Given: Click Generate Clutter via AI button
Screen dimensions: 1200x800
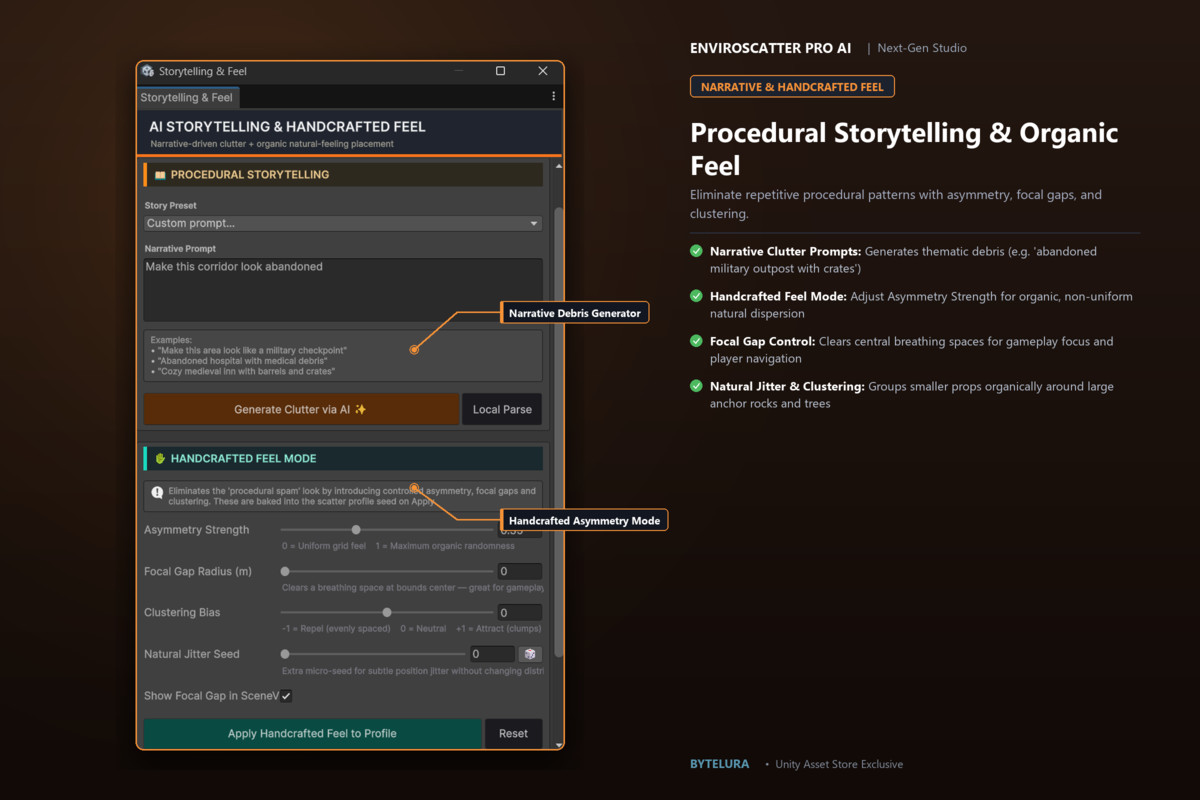Looking at the screenshot, I should [301, 409].
